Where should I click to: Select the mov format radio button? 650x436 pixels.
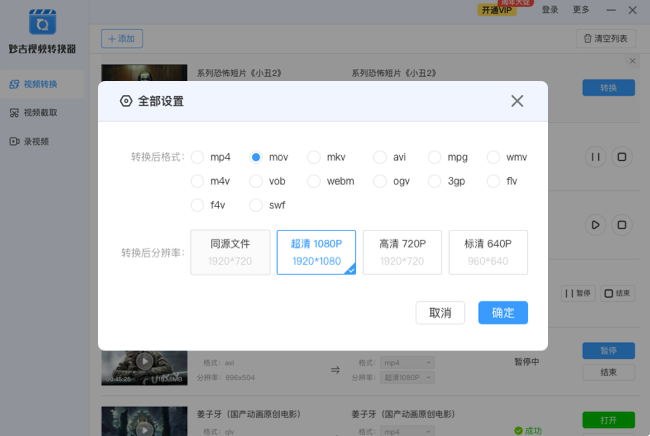256,157
